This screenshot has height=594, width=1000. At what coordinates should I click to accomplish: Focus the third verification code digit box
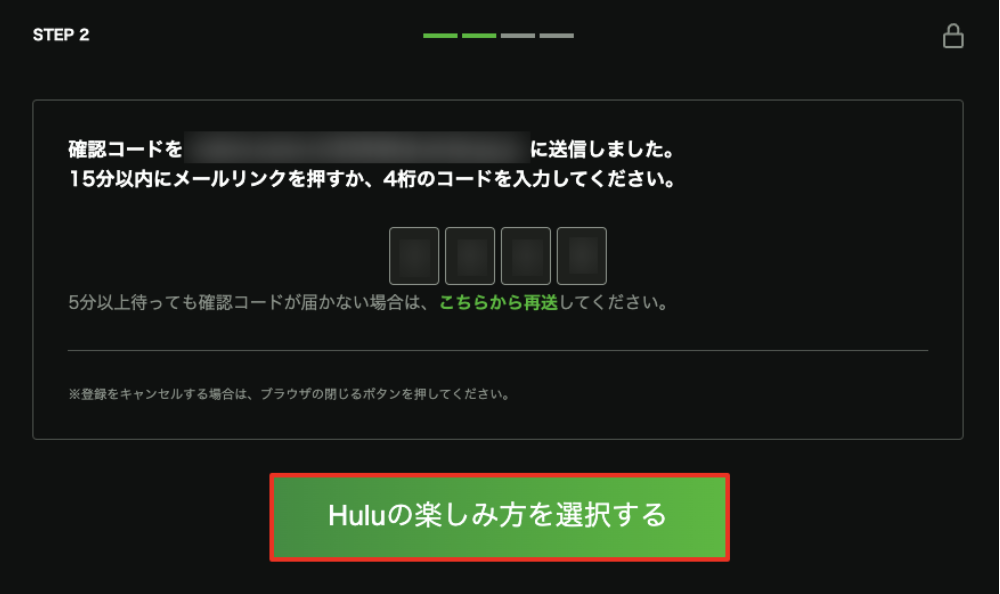point(526,256)
